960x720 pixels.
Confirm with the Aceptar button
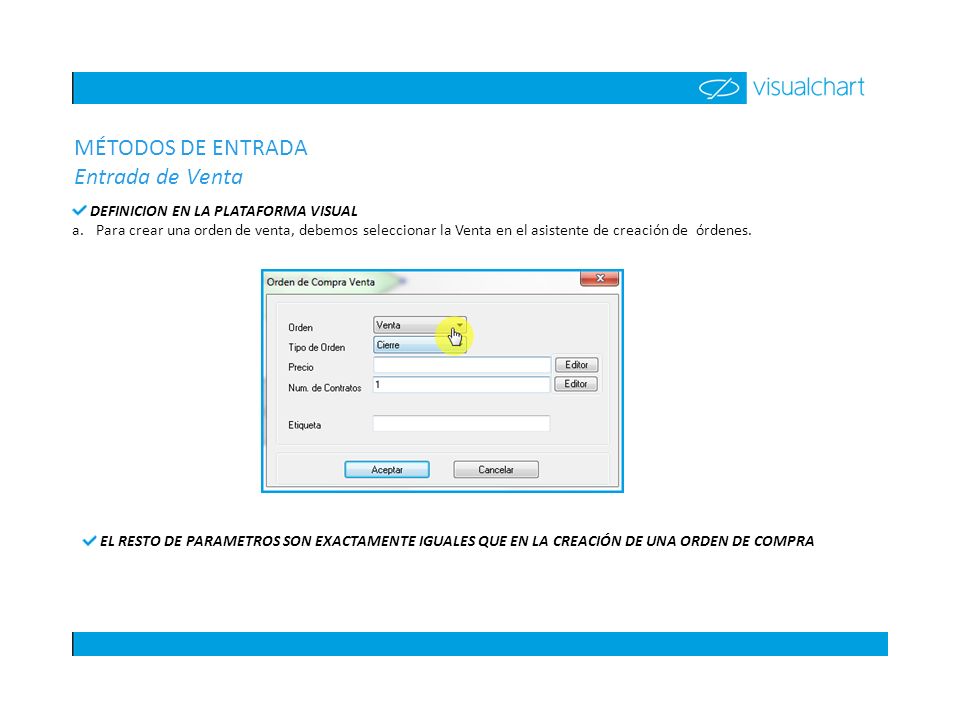[387, 470]
